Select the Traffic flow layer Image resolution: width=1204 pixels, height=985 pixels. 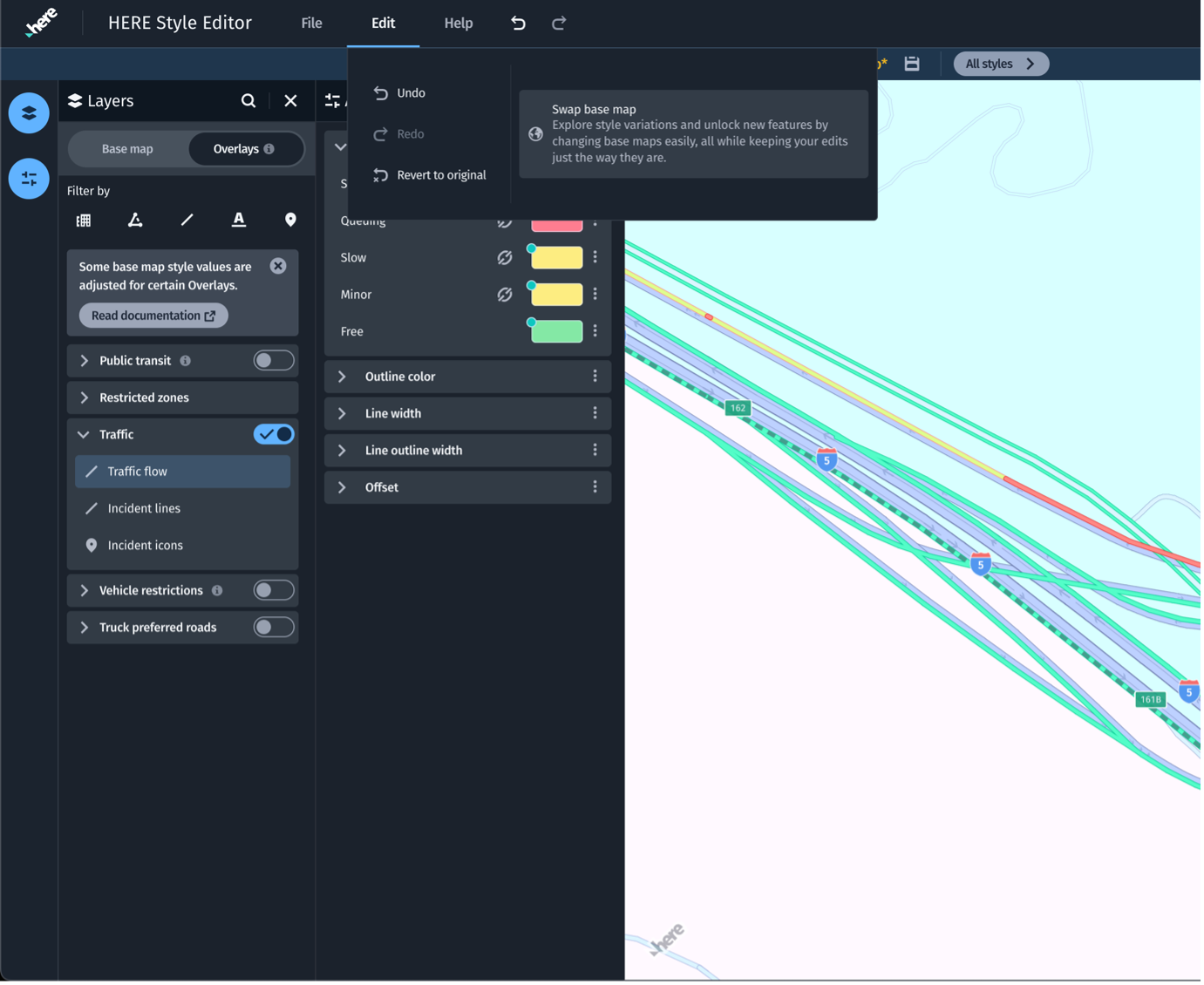(x=183, y=472)
